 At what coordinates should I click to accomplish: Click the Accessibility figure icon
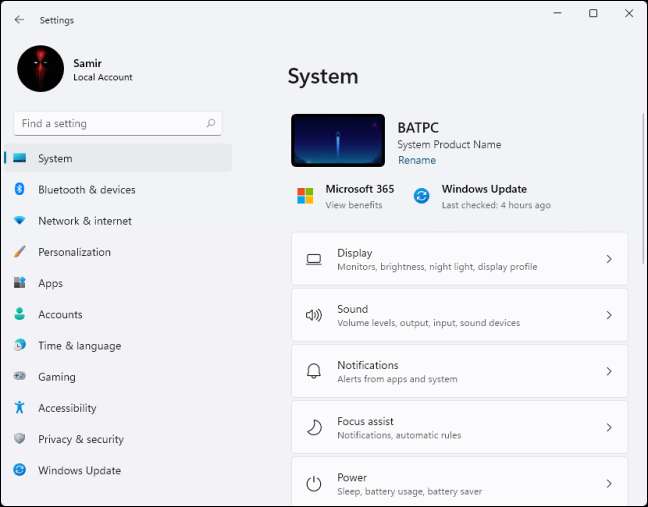coord(19,408)
